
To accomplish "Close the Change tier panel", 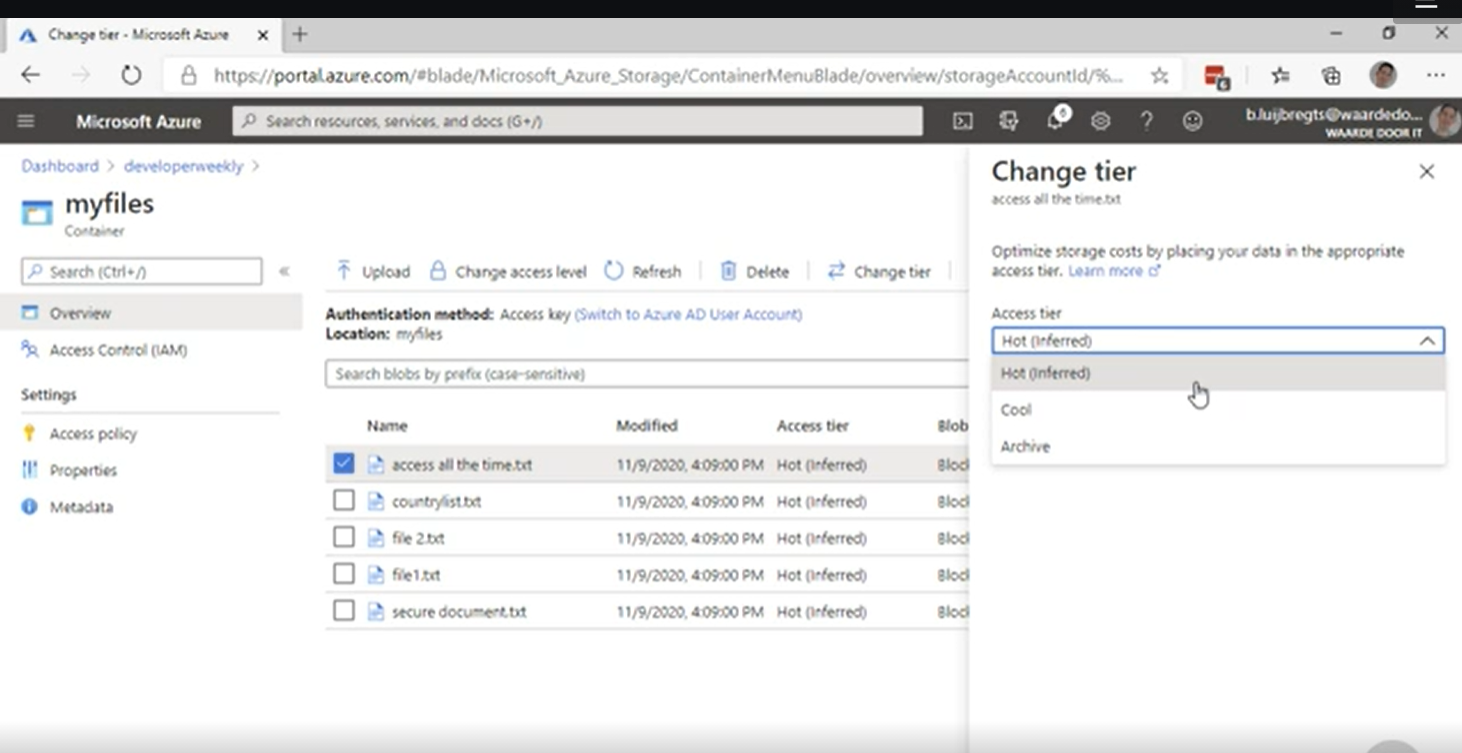I will [x=1427, y=172].
